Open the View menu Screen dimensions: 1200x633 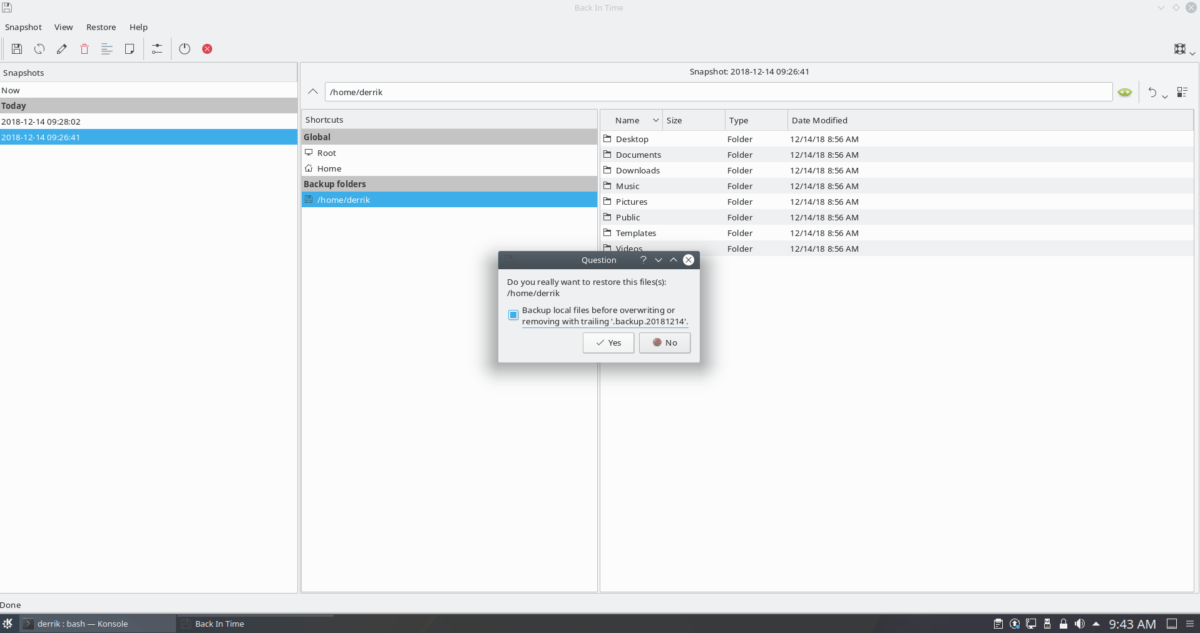click(64, 27)
